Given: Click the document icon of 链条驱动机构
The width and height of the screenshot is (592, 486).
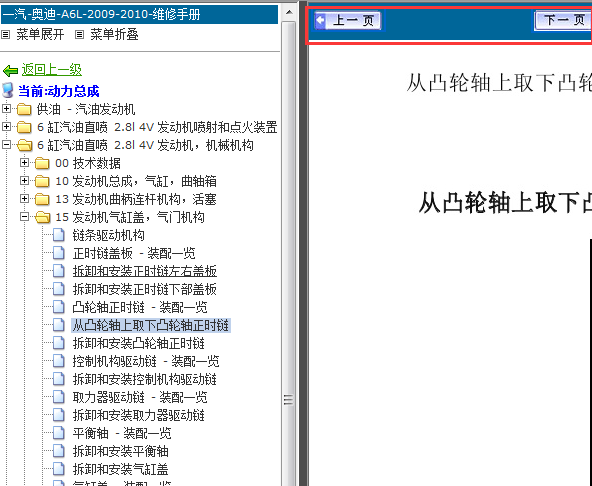Looking at the screenshot, I should [x=59, y=235].
